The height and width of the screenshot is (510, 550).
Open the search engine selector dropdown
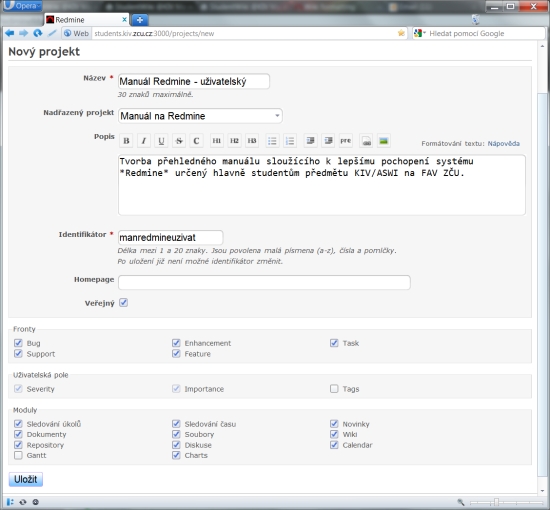click(420, 33)
